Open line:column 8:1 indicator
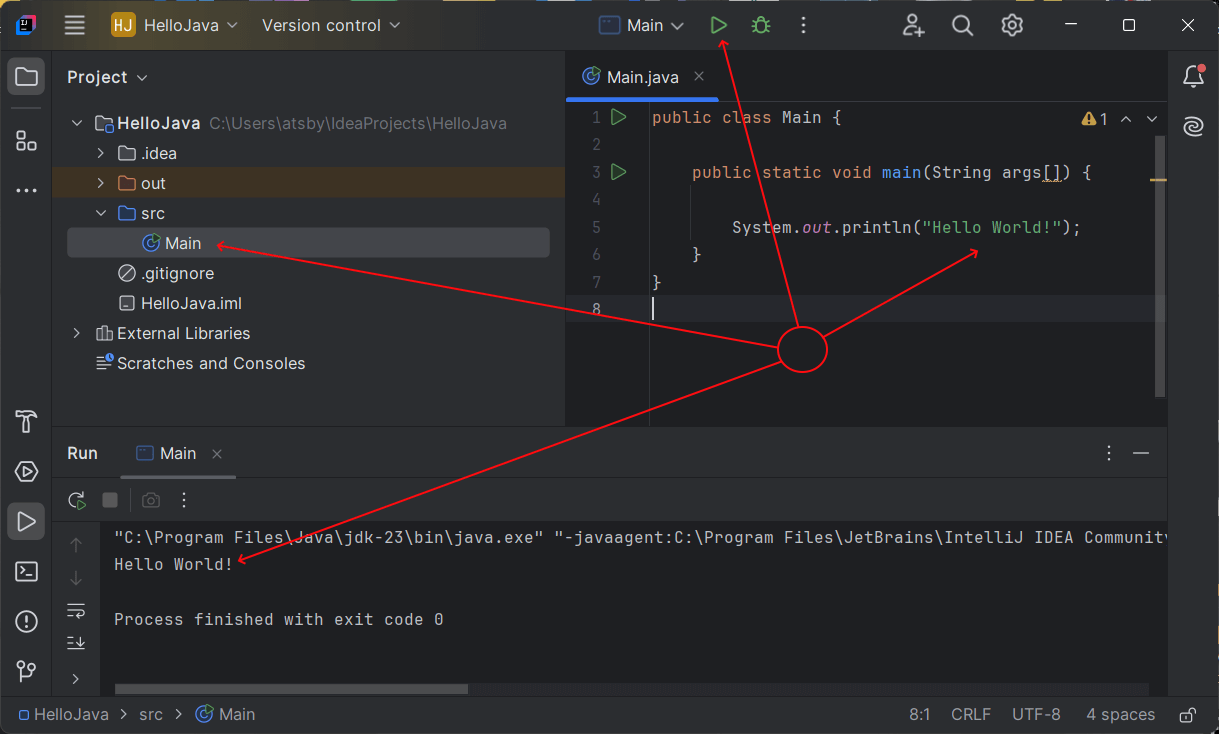The image size is (1219, 734). point(920,714)
